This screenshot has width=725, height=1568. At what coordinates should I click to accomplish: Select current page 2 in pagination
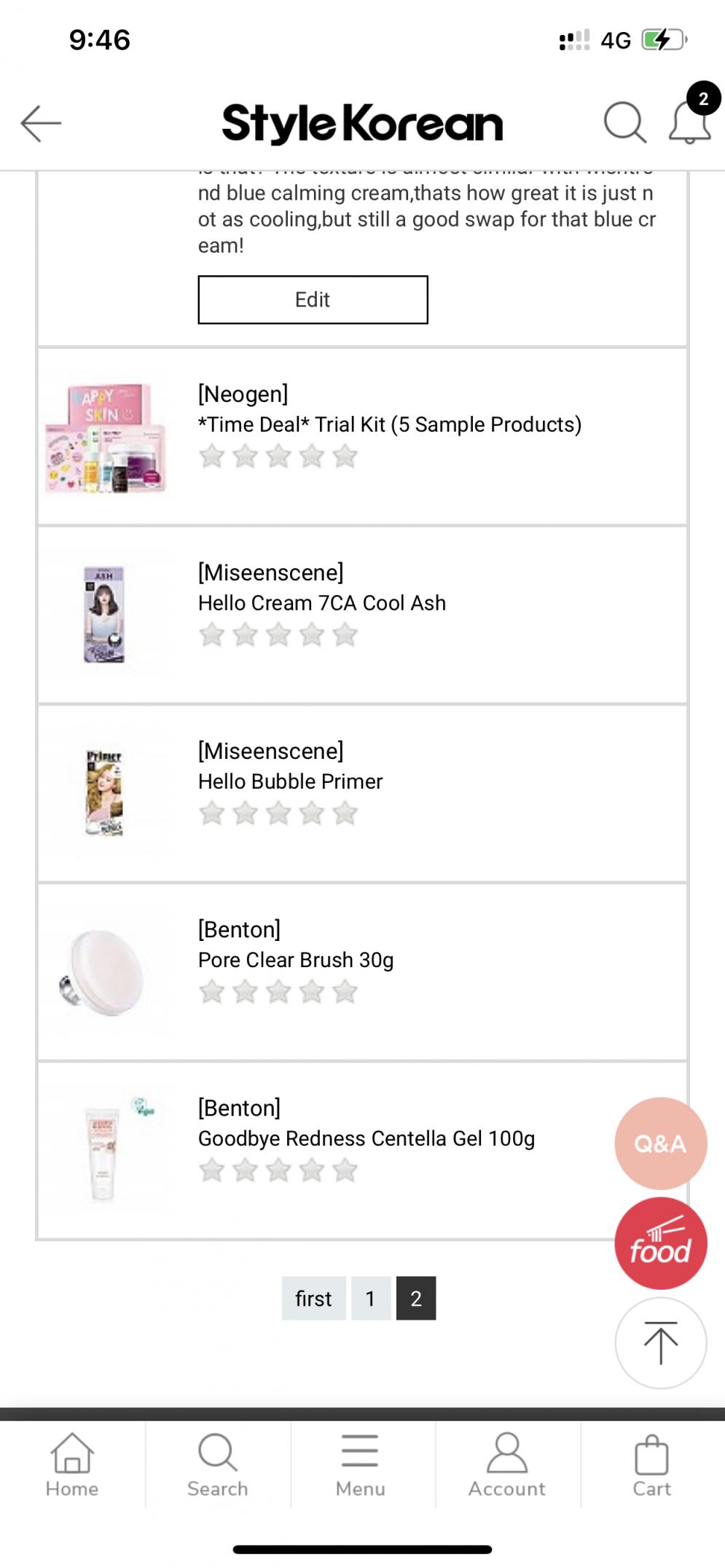click(416, 1299)
